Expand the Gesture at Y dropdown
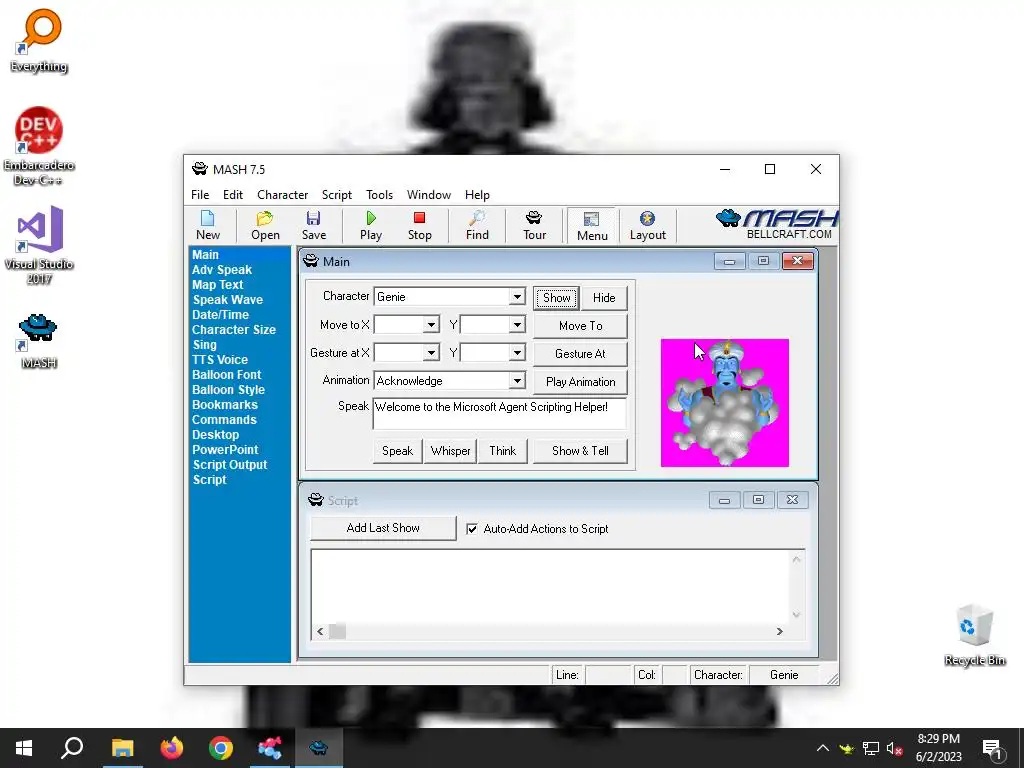The height and width of the screenshot is (768, 1024). [517, 353]
